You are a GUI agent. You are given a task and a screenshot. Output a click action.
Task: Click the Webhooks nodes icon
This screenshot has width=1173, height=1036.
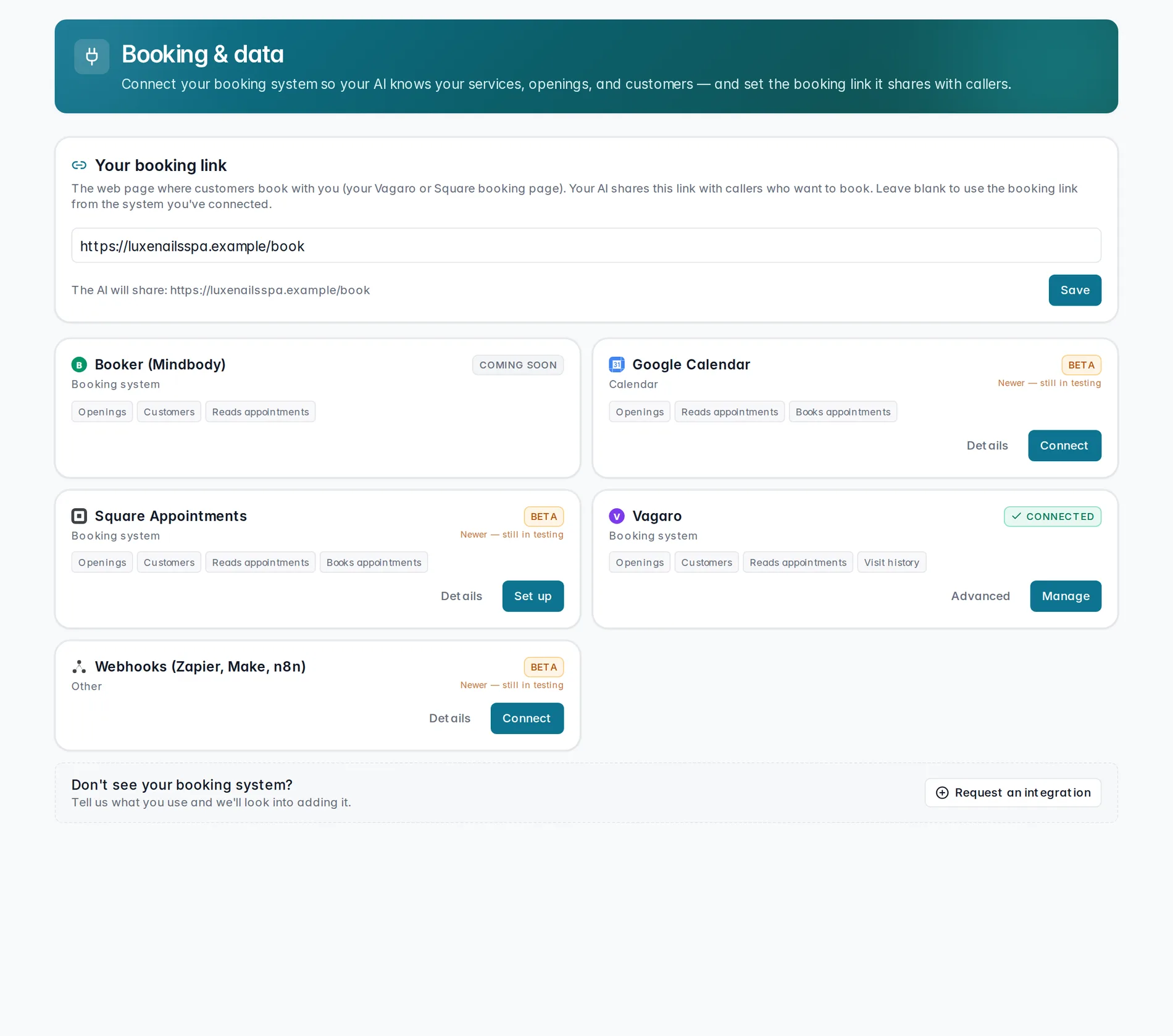(x=79, y=667)
